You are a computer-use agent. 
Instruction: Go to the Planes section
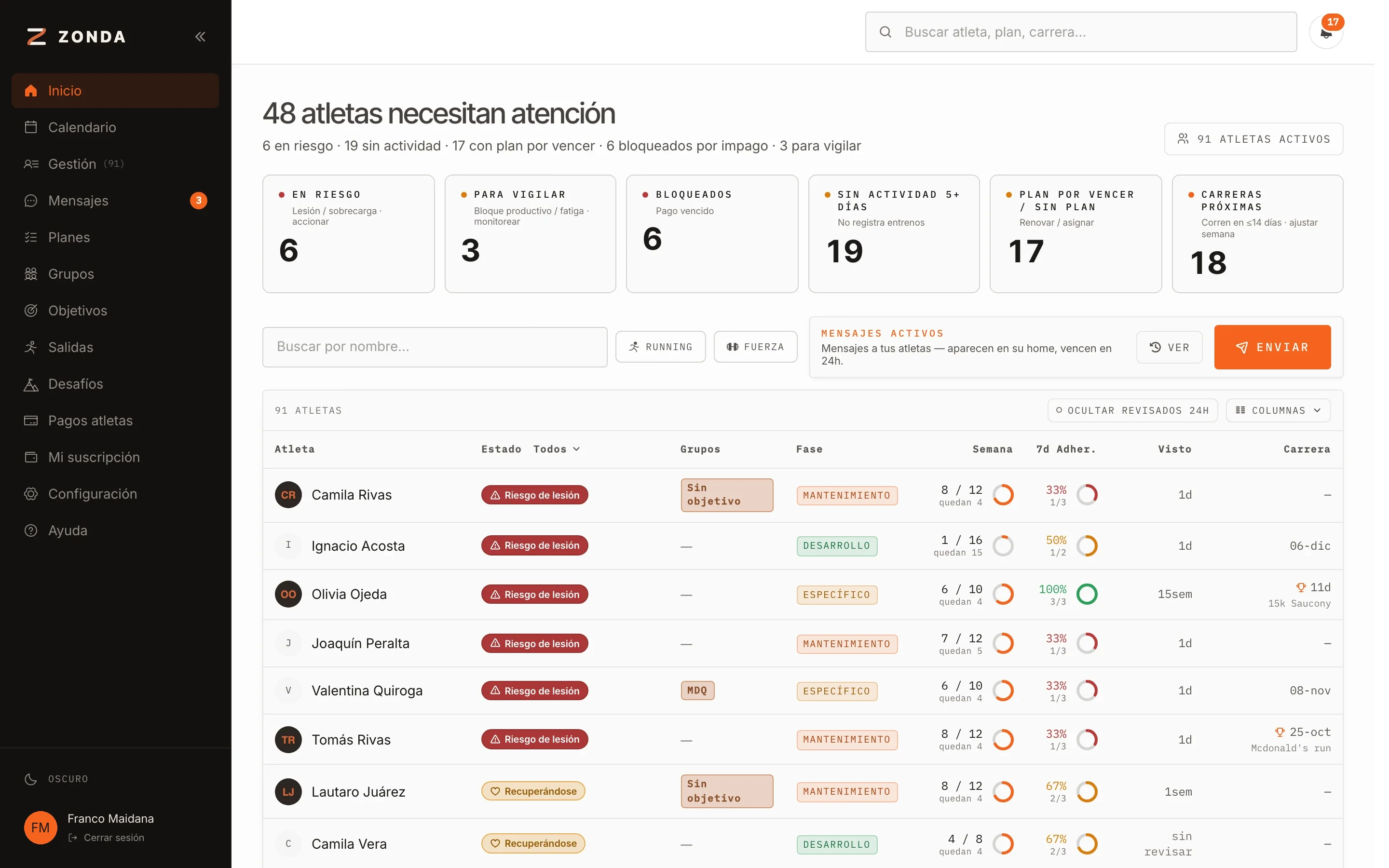[x=115, y=237]
